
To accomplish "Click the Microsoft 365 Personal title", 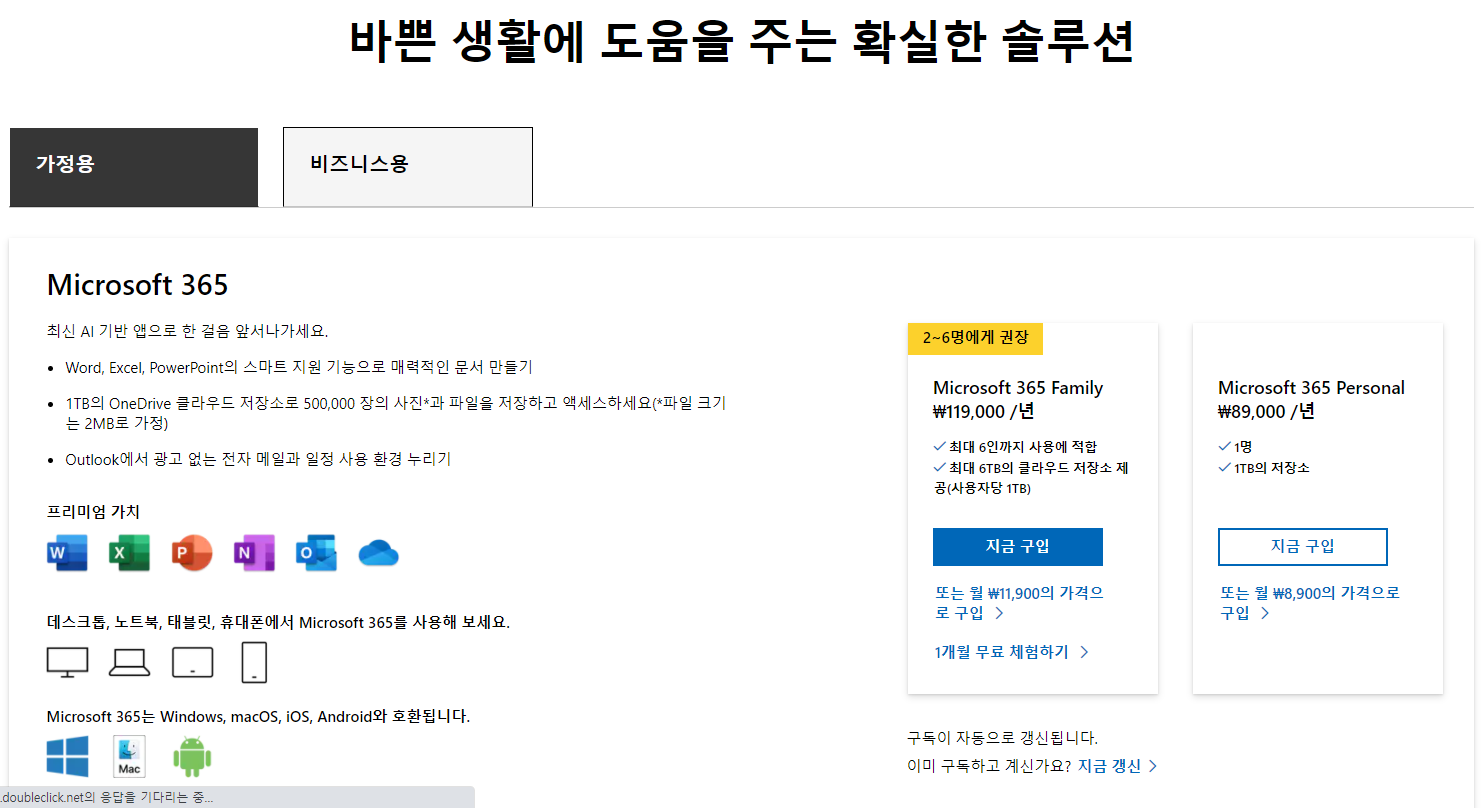I will point(1311,388).
